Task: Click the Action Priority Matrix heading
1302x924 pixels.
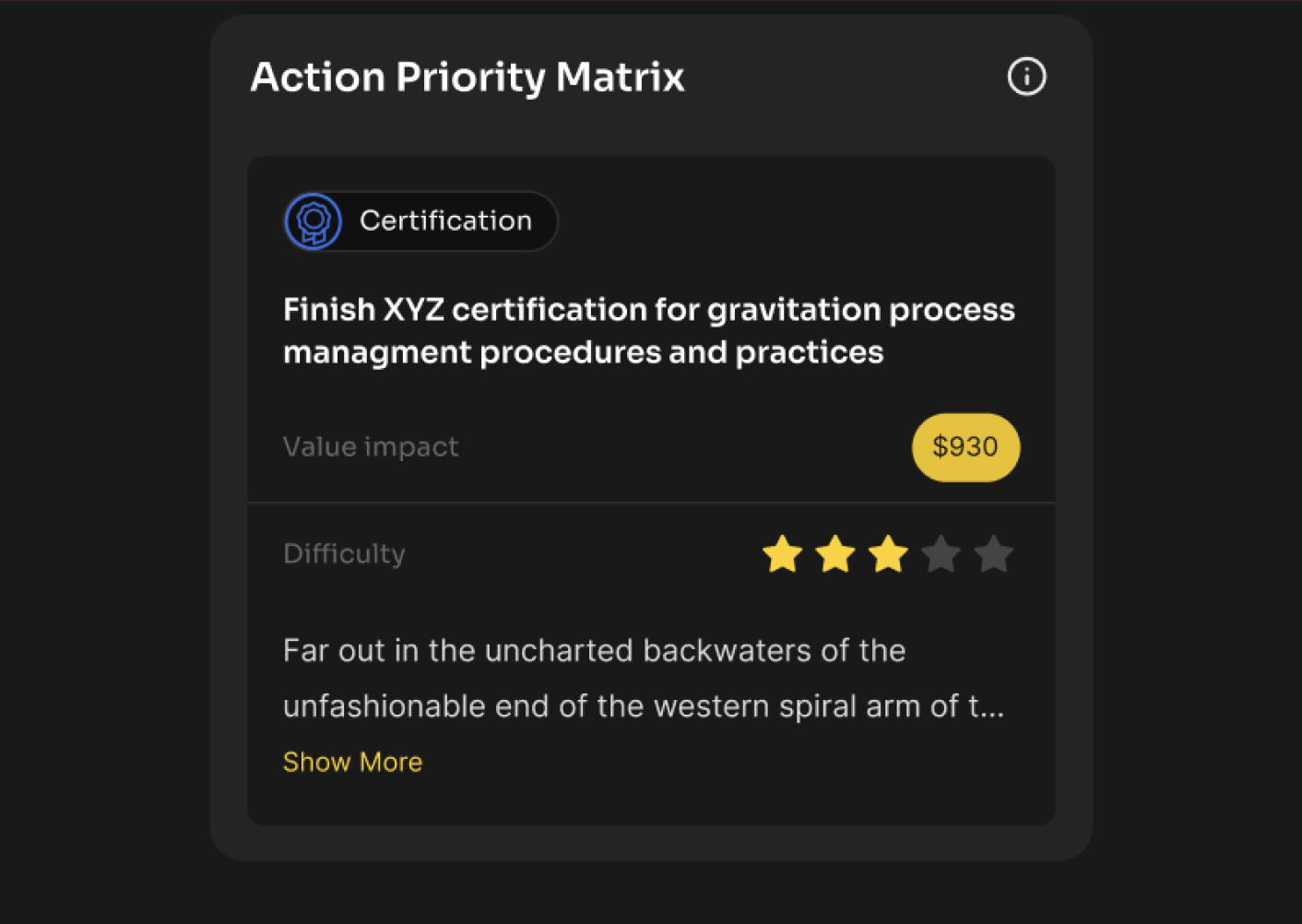Action: click(x=468, y=77)
